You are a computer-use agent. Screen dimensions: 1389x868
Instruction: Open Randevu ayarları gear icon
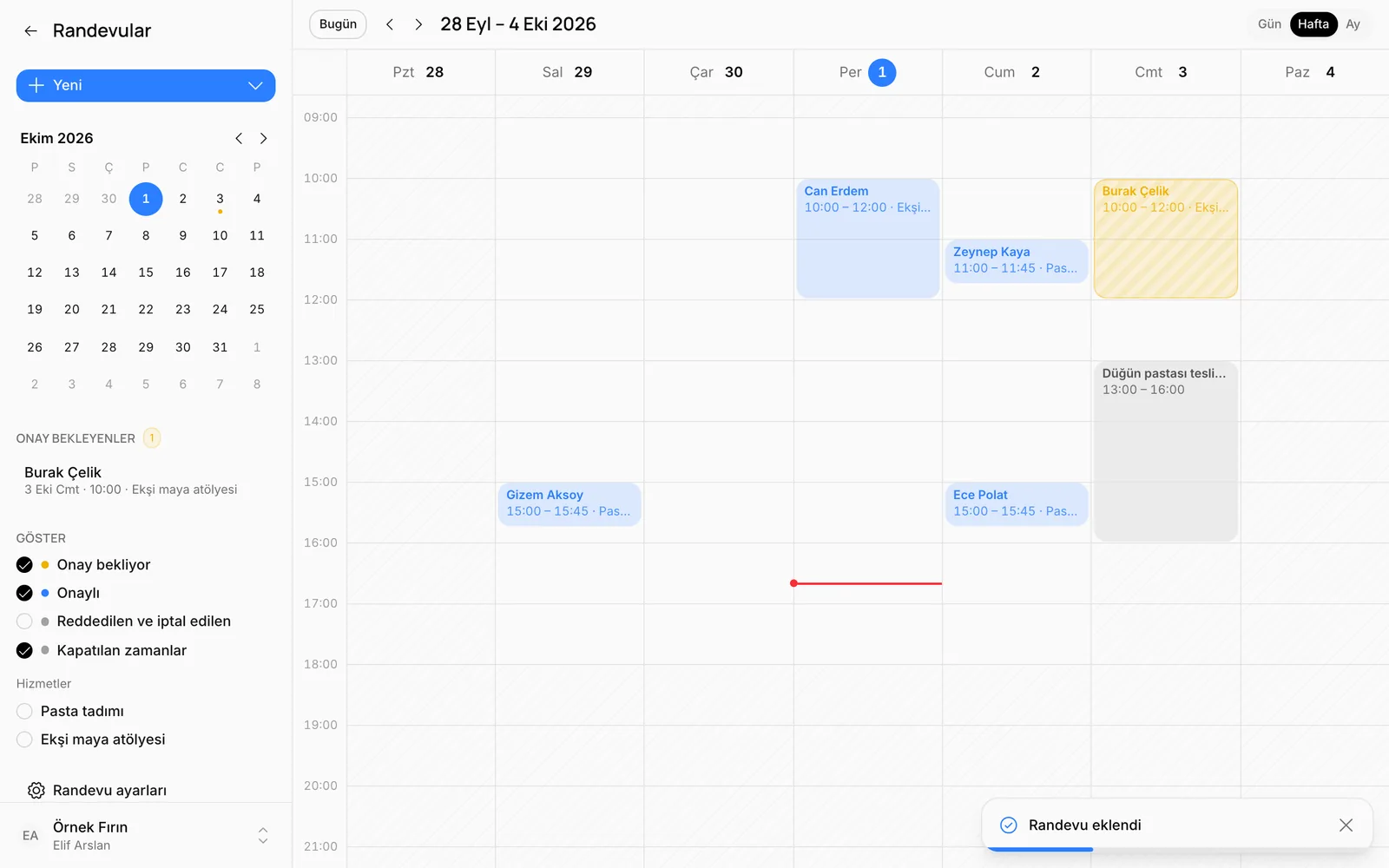pos(36,790)
